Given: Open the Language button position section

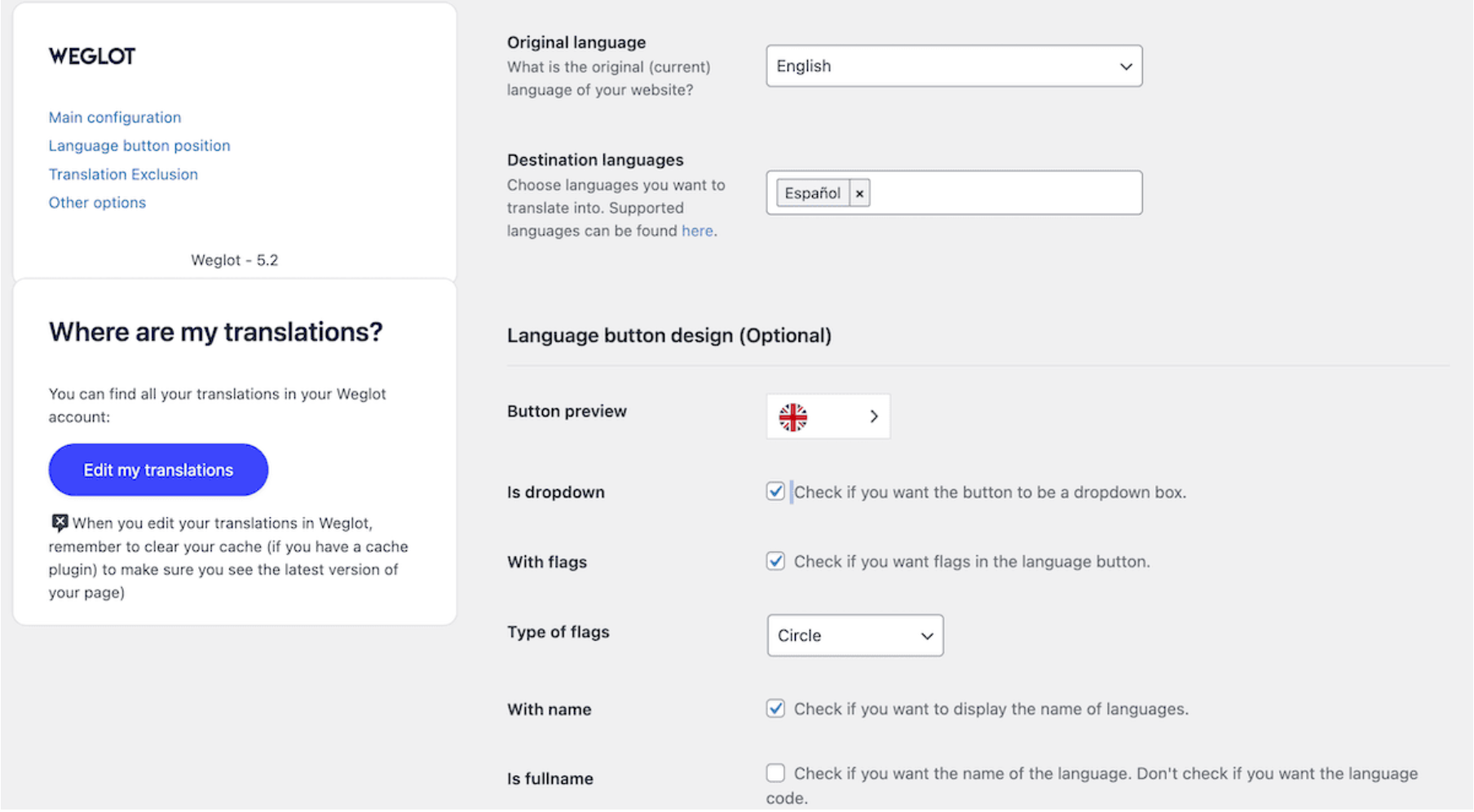Looking at the screenshot, I should (139, 145).
